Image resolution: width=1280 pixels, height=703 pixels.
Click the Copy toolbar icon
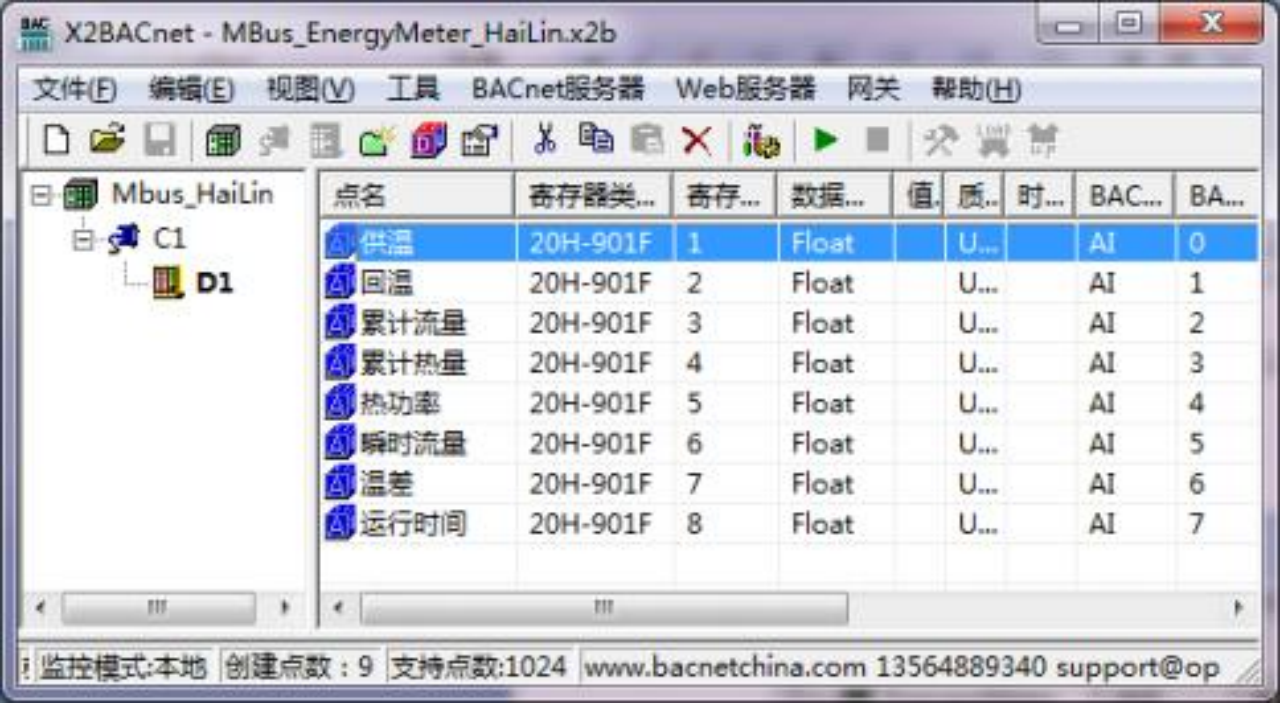597,140
